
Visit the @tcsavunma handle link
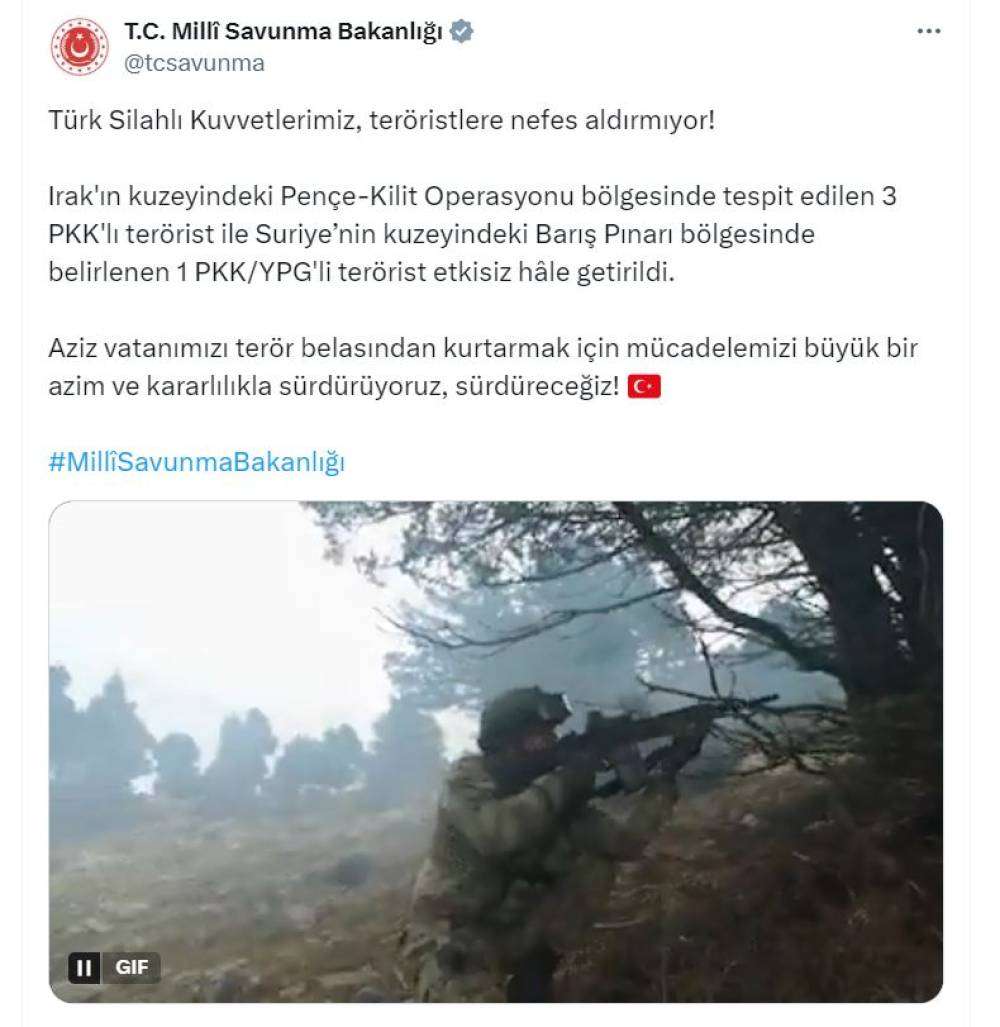(x=194, y=63)
